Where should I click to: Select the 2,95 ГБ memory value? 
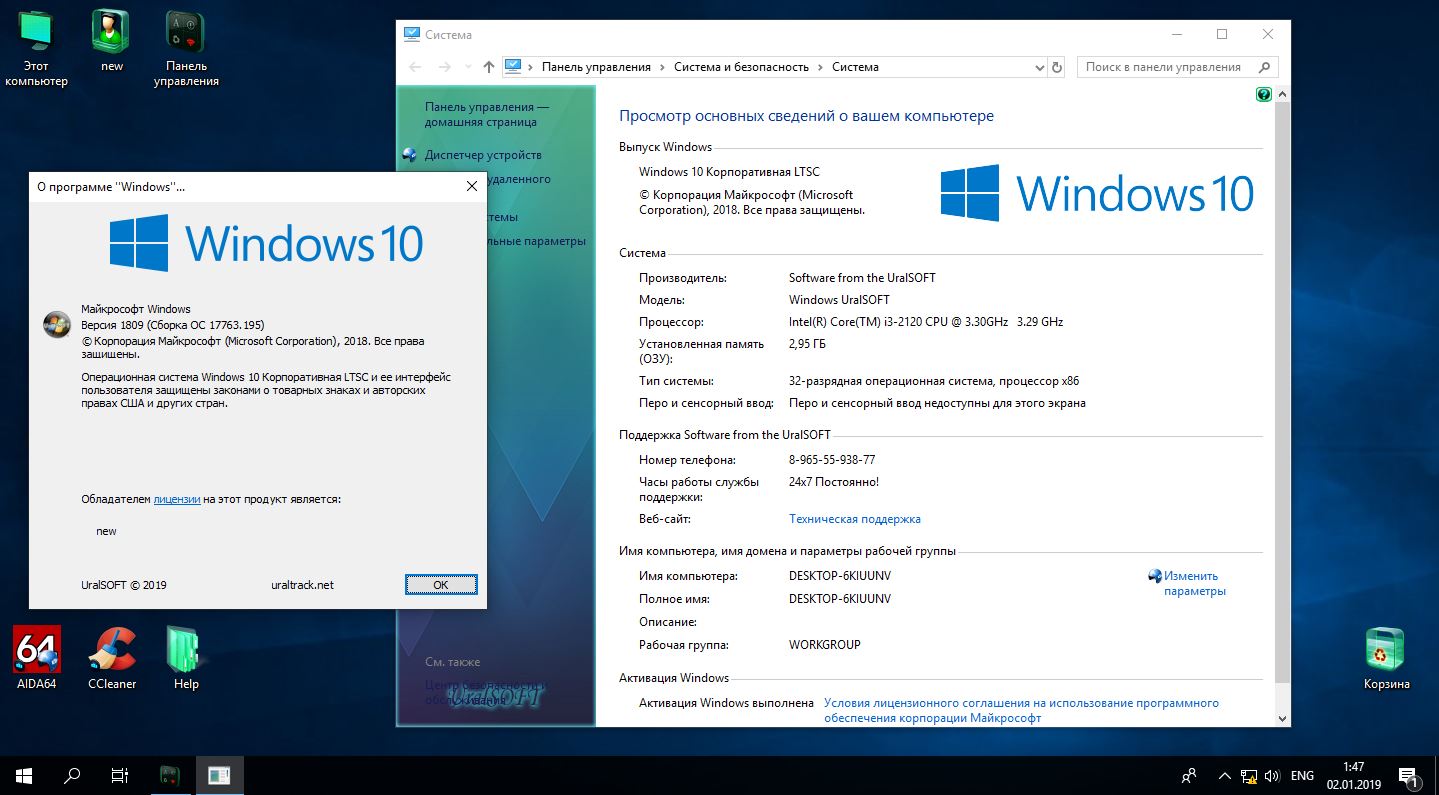point(807,344)
